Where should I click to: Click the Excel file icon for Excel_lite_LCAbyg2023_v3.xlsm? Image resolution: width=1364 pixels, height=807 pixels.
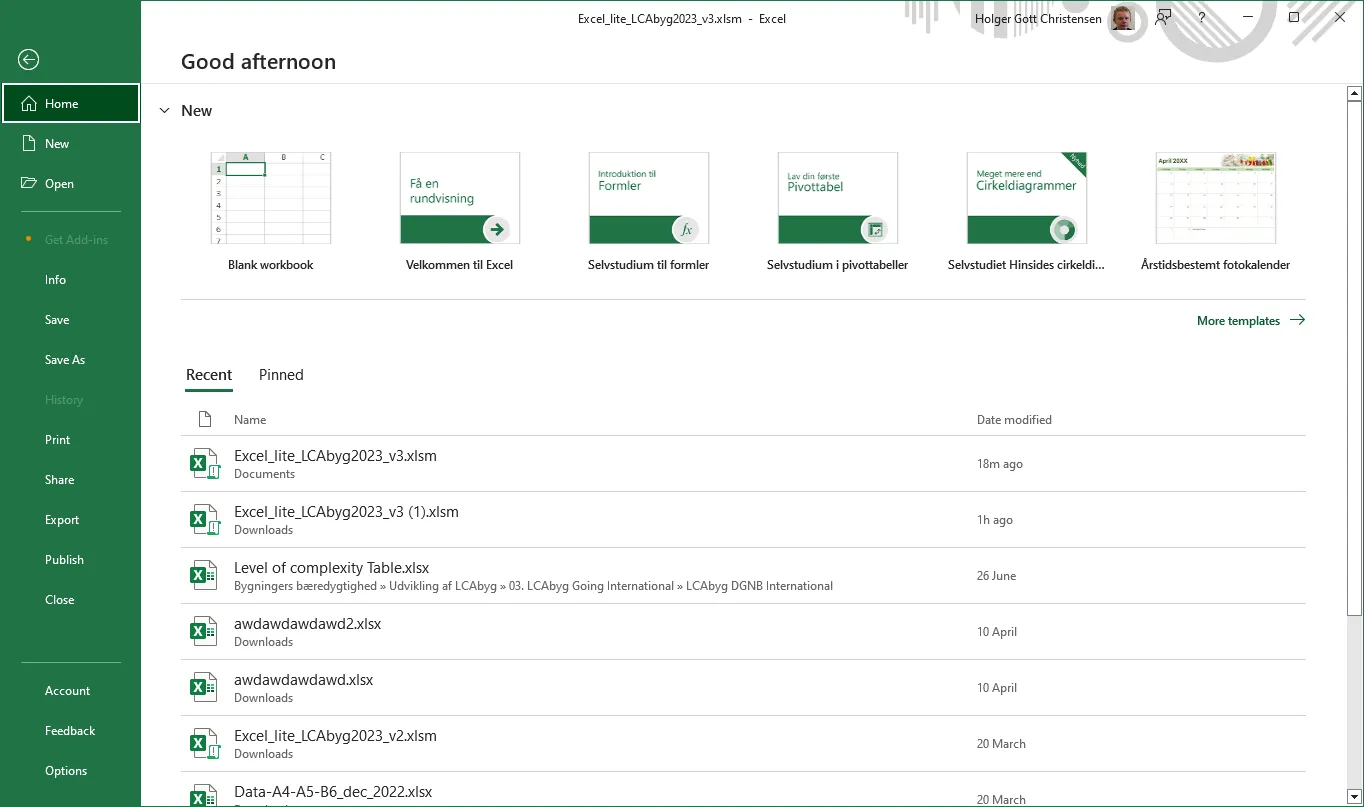pyautogui.click(x=204, y=464)
